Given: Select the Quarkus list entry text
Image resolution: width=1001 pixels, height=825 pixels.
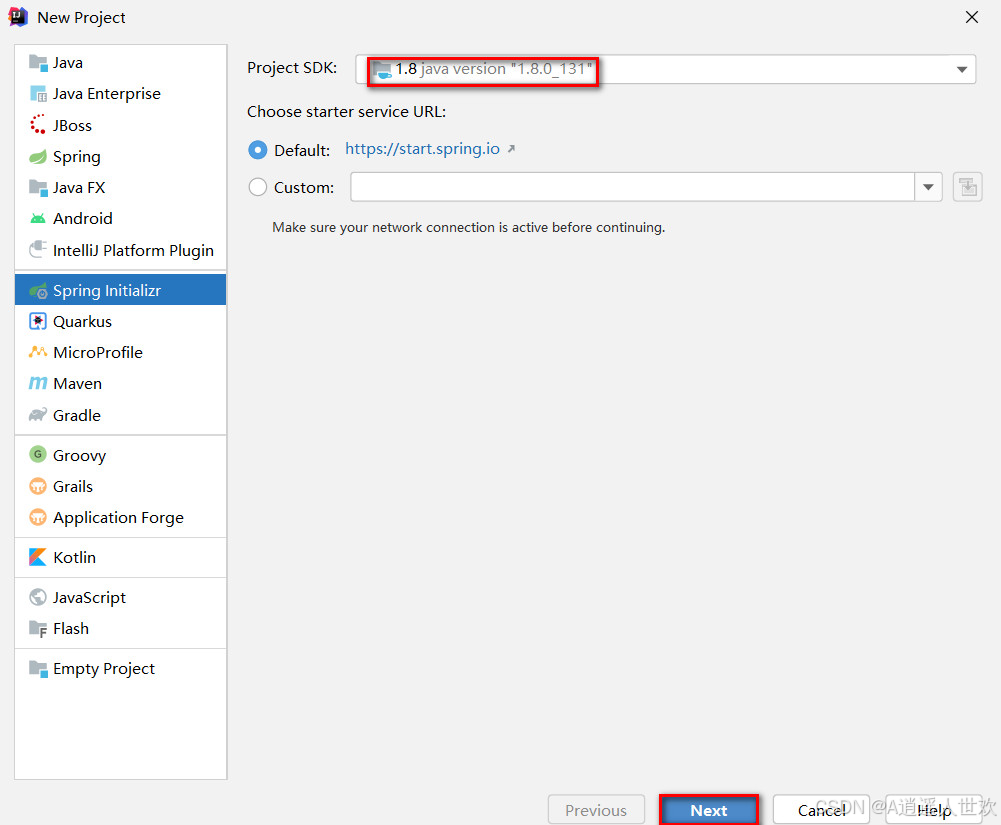Looking at the screenshot, I should pos(82,322).
